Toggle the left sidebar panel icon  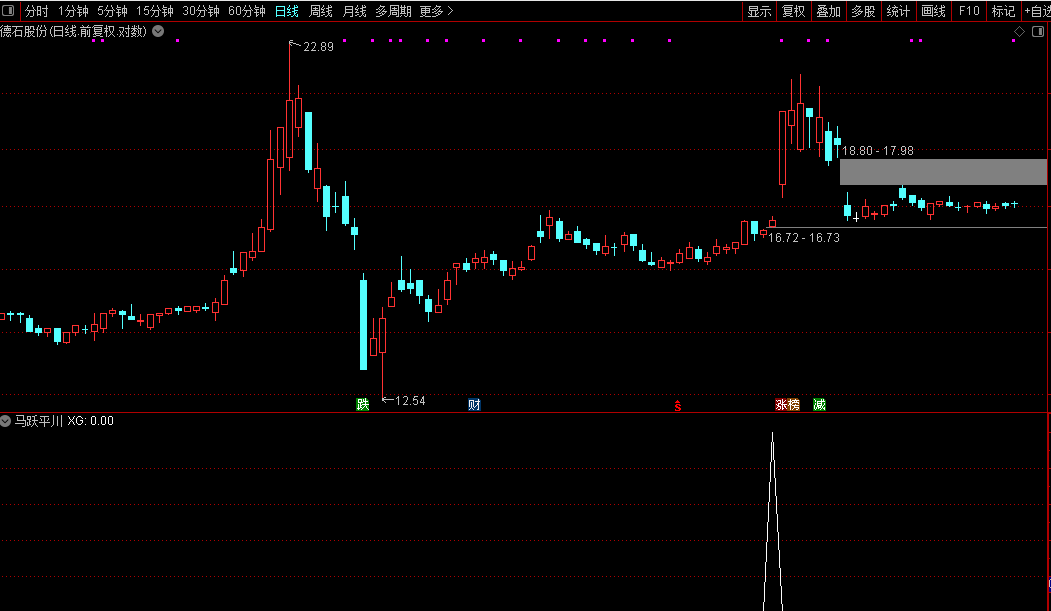tap(9, 11)
